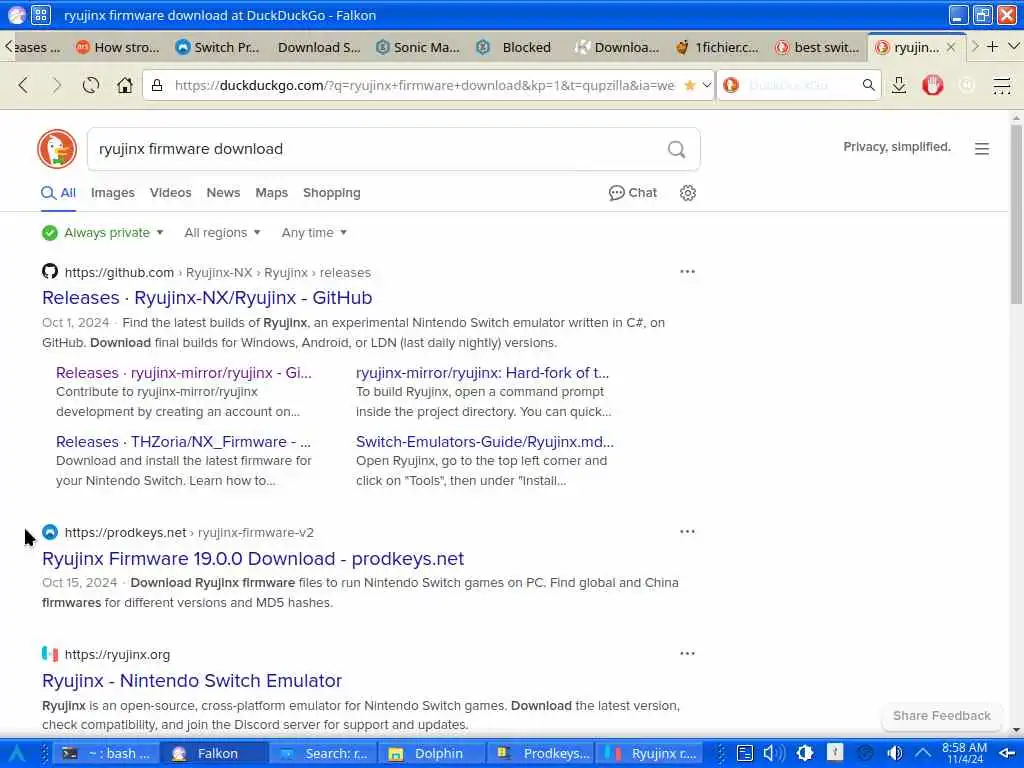Open DuckDuckGo side menu hamburger

coord(982,149)
